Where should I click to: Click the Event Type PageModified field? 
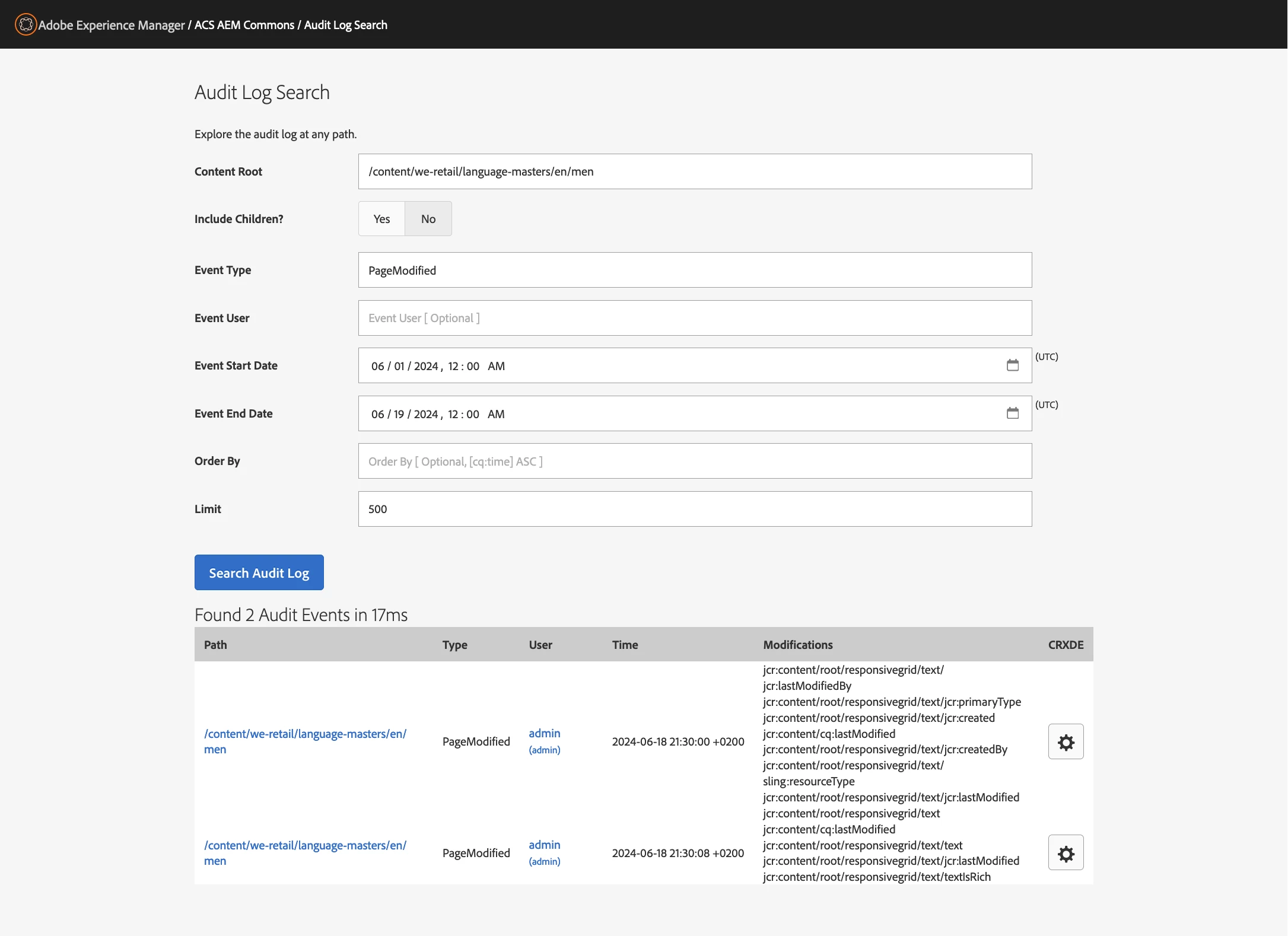coord(694,270)
